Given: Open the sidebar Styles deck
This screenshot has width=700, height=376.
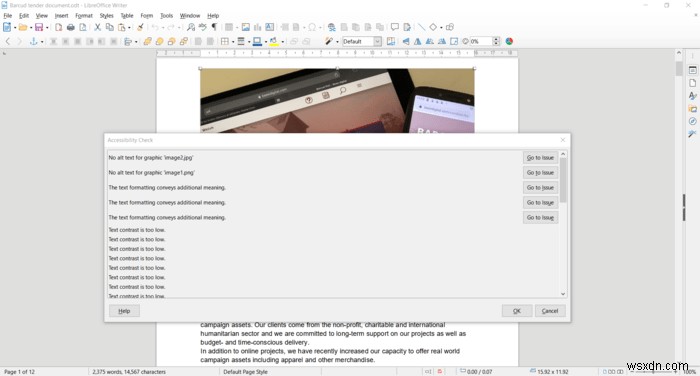Looking at the screenshot, I should tap(692, 96).
